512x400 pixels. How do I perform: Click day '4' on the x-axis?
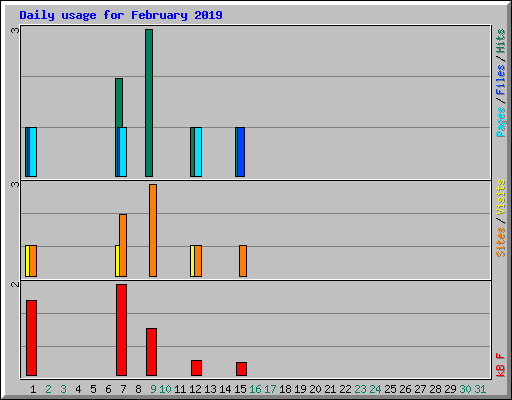pos(78,389)
